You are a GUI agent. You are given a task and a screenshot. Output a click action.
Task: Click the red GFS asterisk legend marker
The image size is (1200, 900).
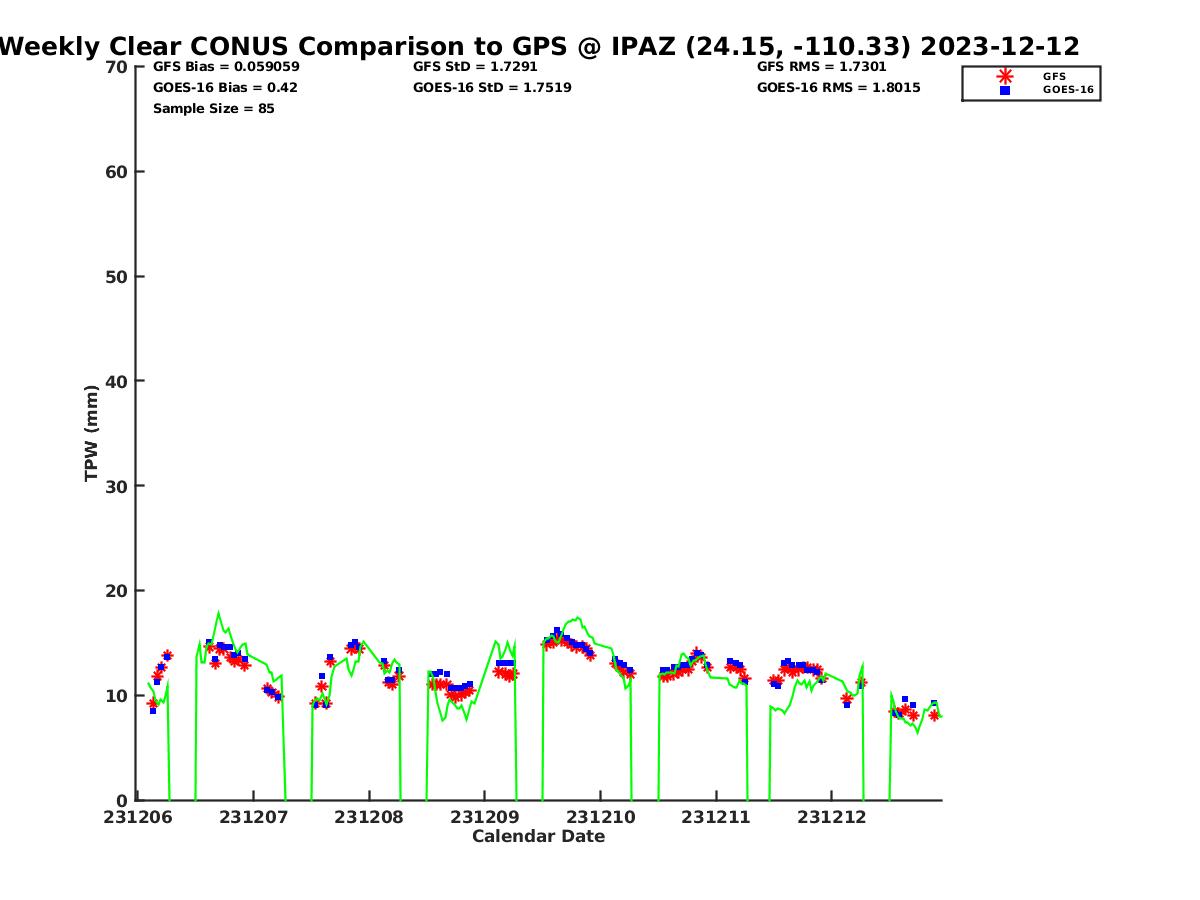(x=1005, y=76)
